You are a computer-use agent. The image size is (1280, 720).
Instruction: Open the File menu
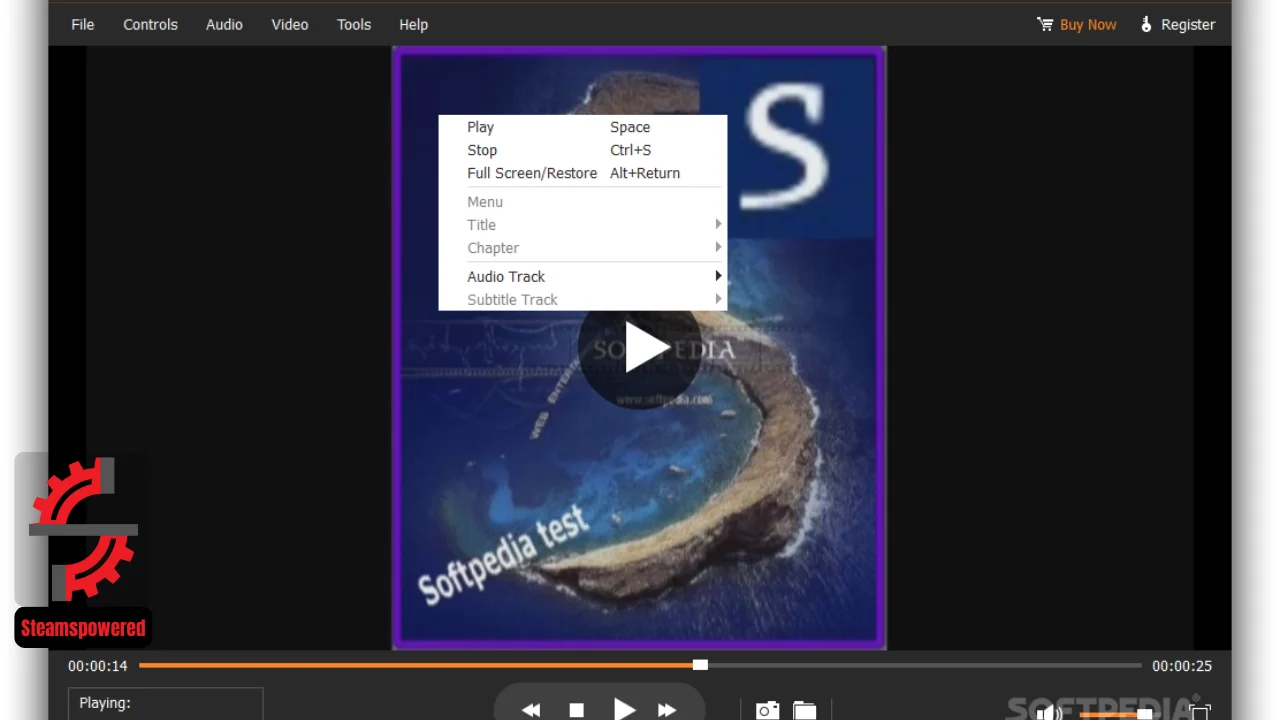coord(83,24)
